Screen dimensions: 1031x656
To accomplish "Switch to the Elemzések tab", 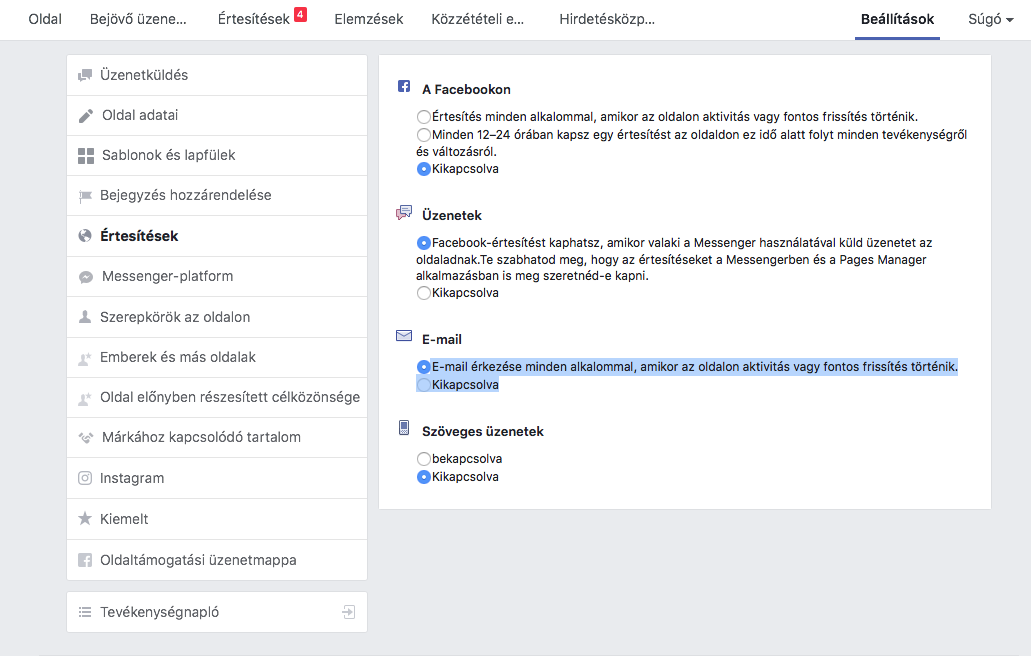I will (369, 19).
